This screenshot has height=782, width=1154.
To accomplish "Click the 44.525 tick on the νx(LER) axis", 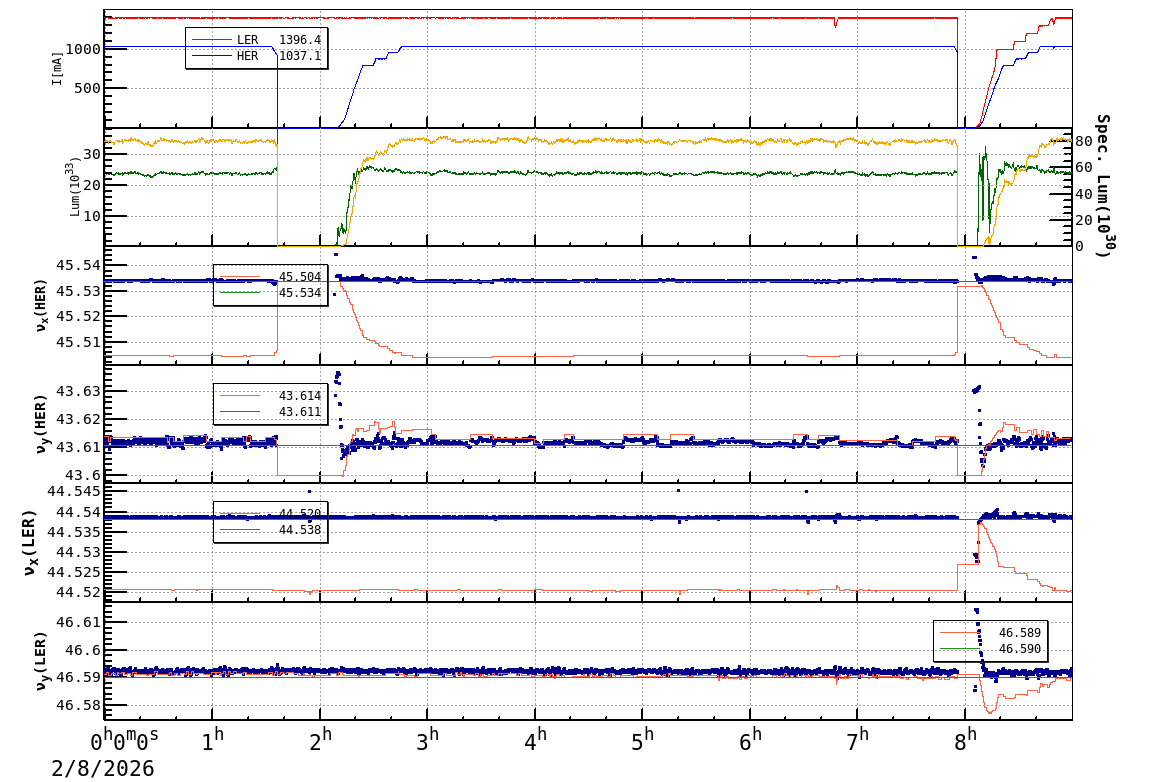I will coord(74,572).
